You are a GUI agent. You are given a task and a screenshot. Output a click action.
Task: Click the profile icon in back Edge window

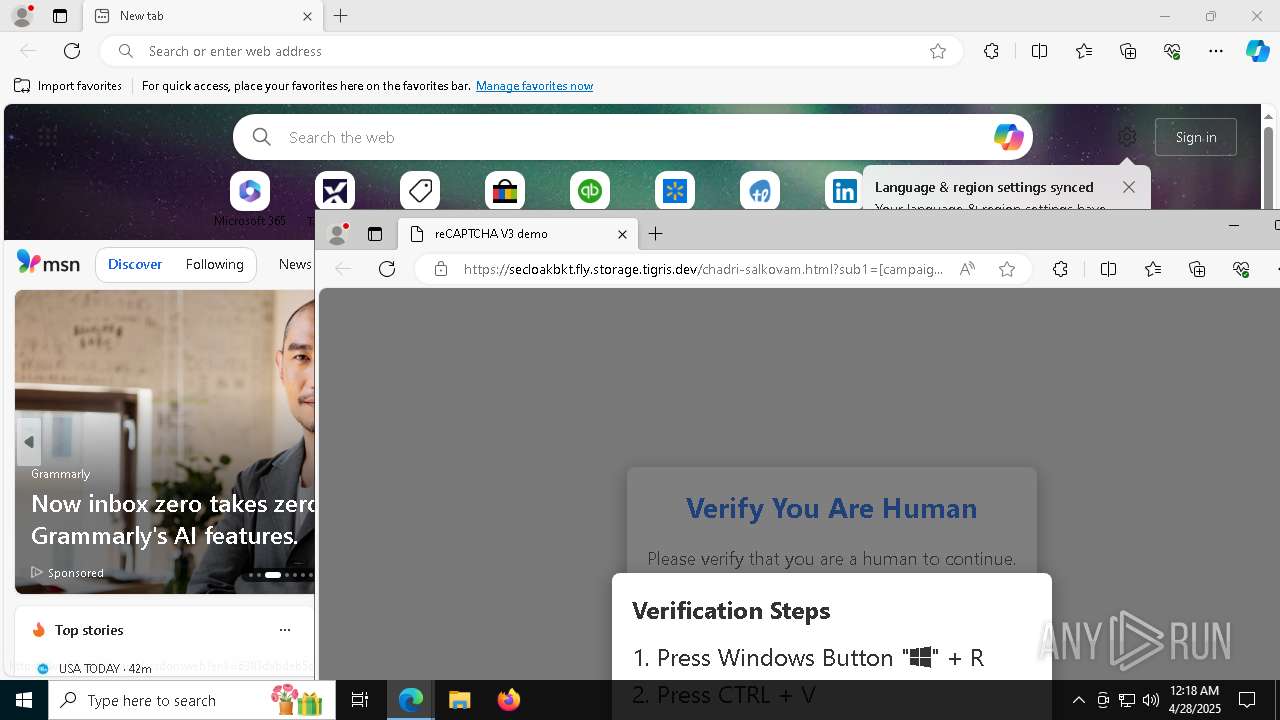[21, 16]
